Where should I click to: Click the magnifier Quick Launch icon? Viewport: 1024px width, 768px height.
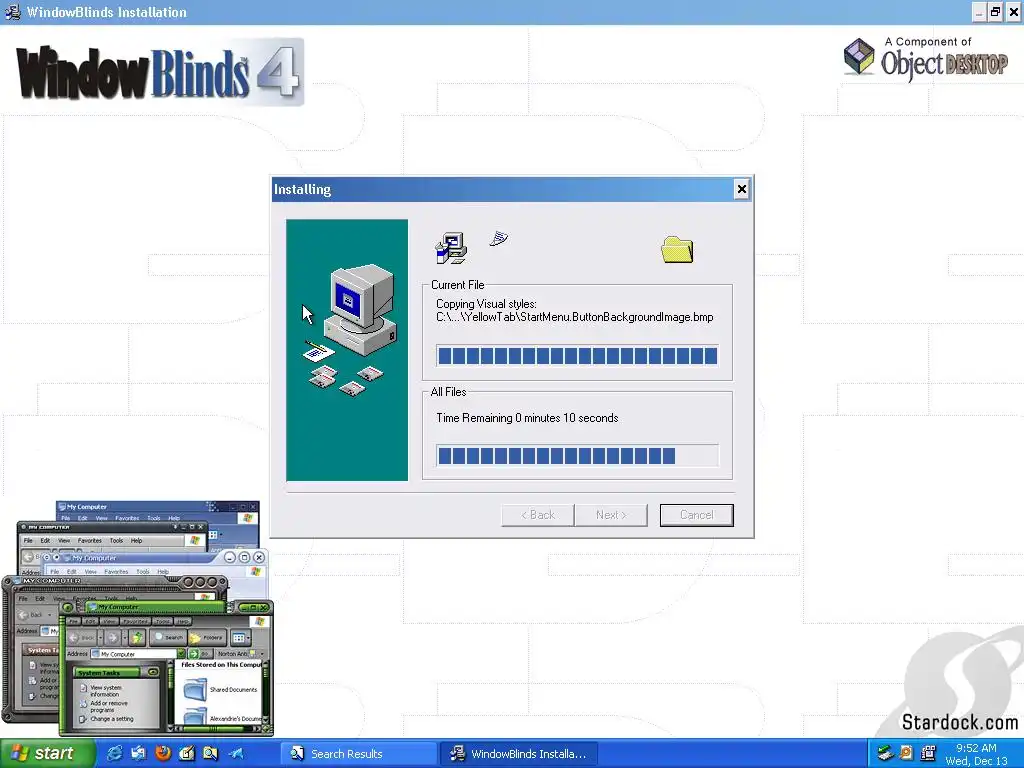pos(210,753)
